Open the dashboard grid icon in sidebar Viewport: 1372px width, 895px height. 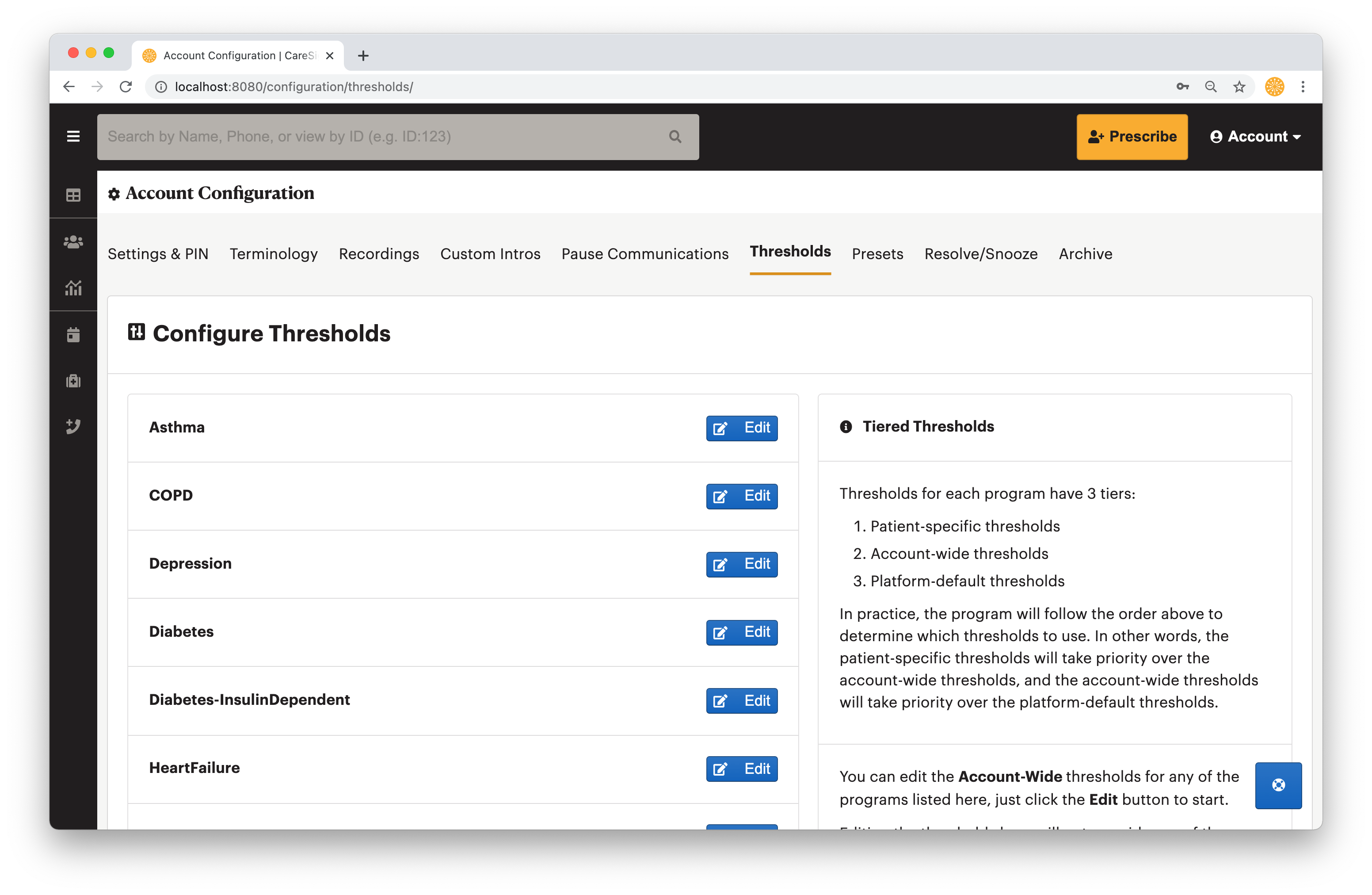coord(73,195)
